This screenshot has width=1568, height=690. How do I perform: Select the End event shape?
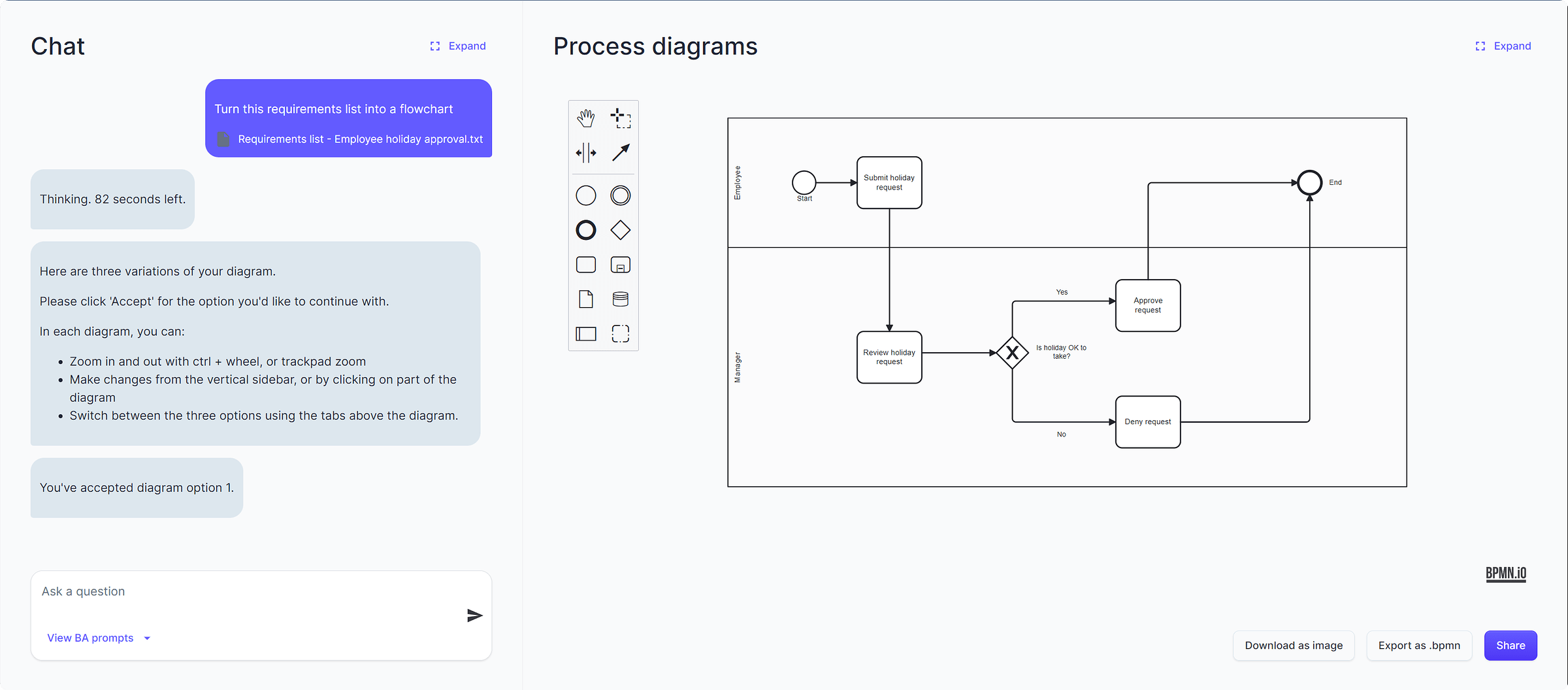pos(586,230)
